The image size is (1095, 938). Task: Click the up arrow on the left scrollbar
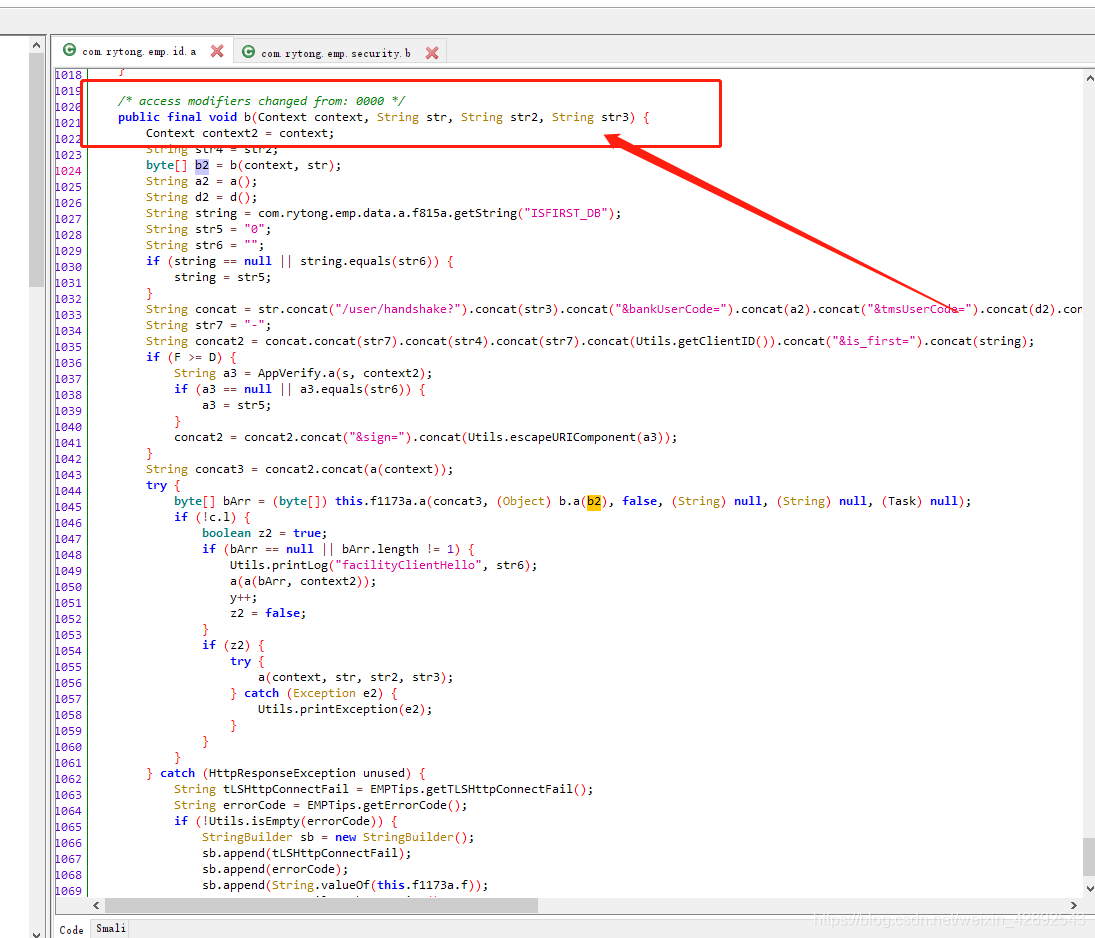click(x=36, y=44)
